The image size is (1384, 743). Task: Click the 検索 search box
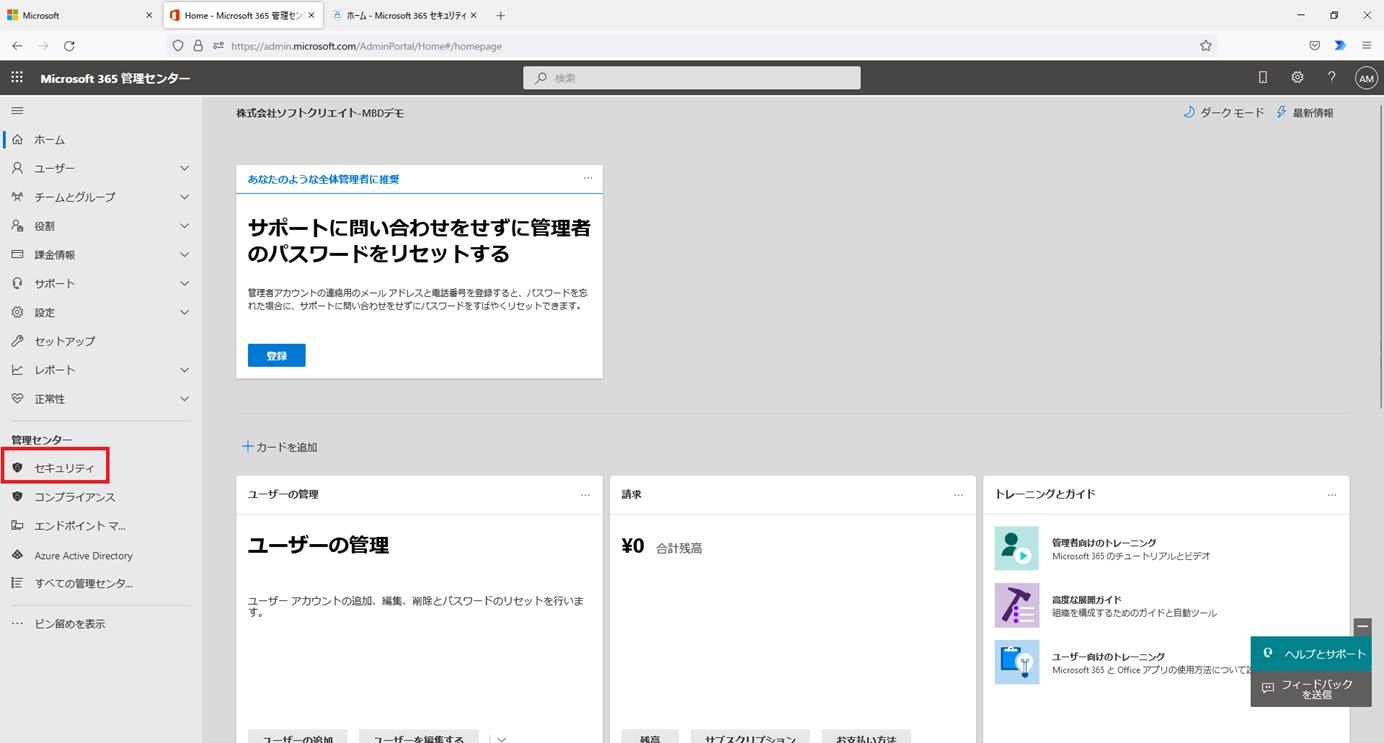[692, 78]
